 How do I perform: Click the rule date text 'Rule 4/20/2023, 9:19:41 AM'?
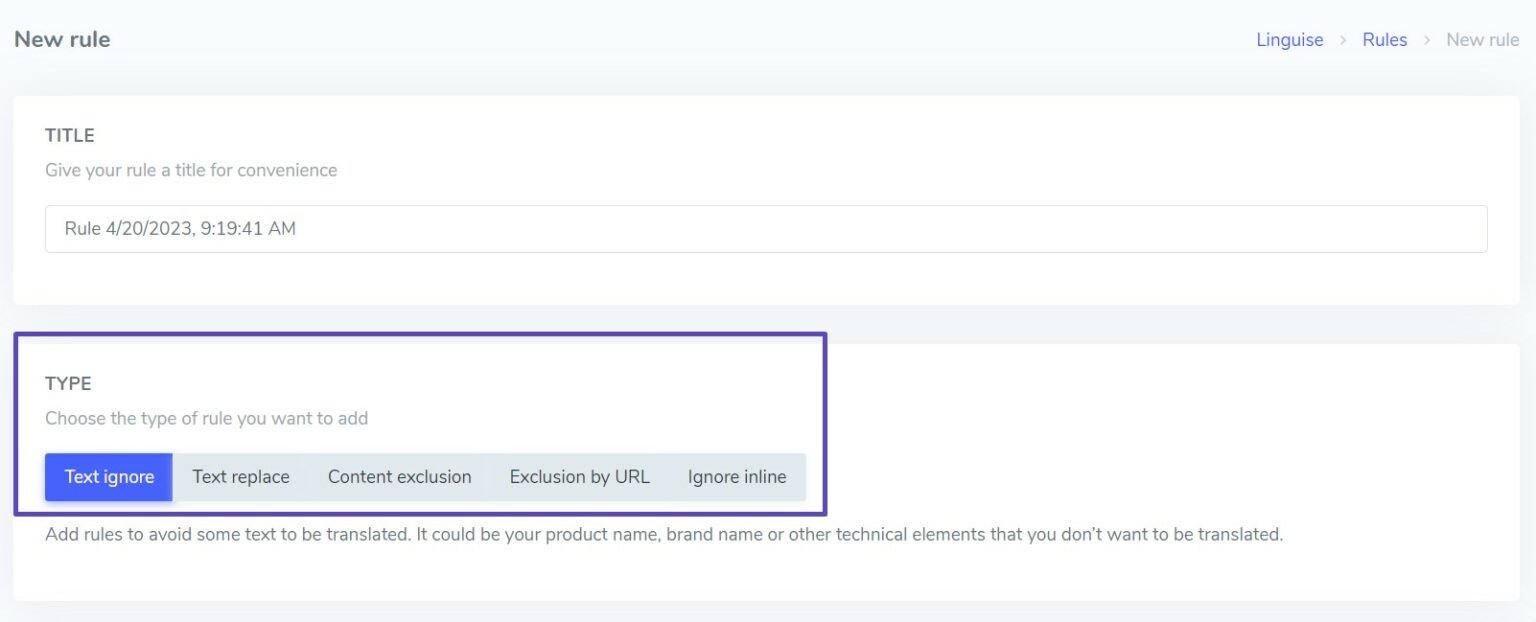[180, 229]
